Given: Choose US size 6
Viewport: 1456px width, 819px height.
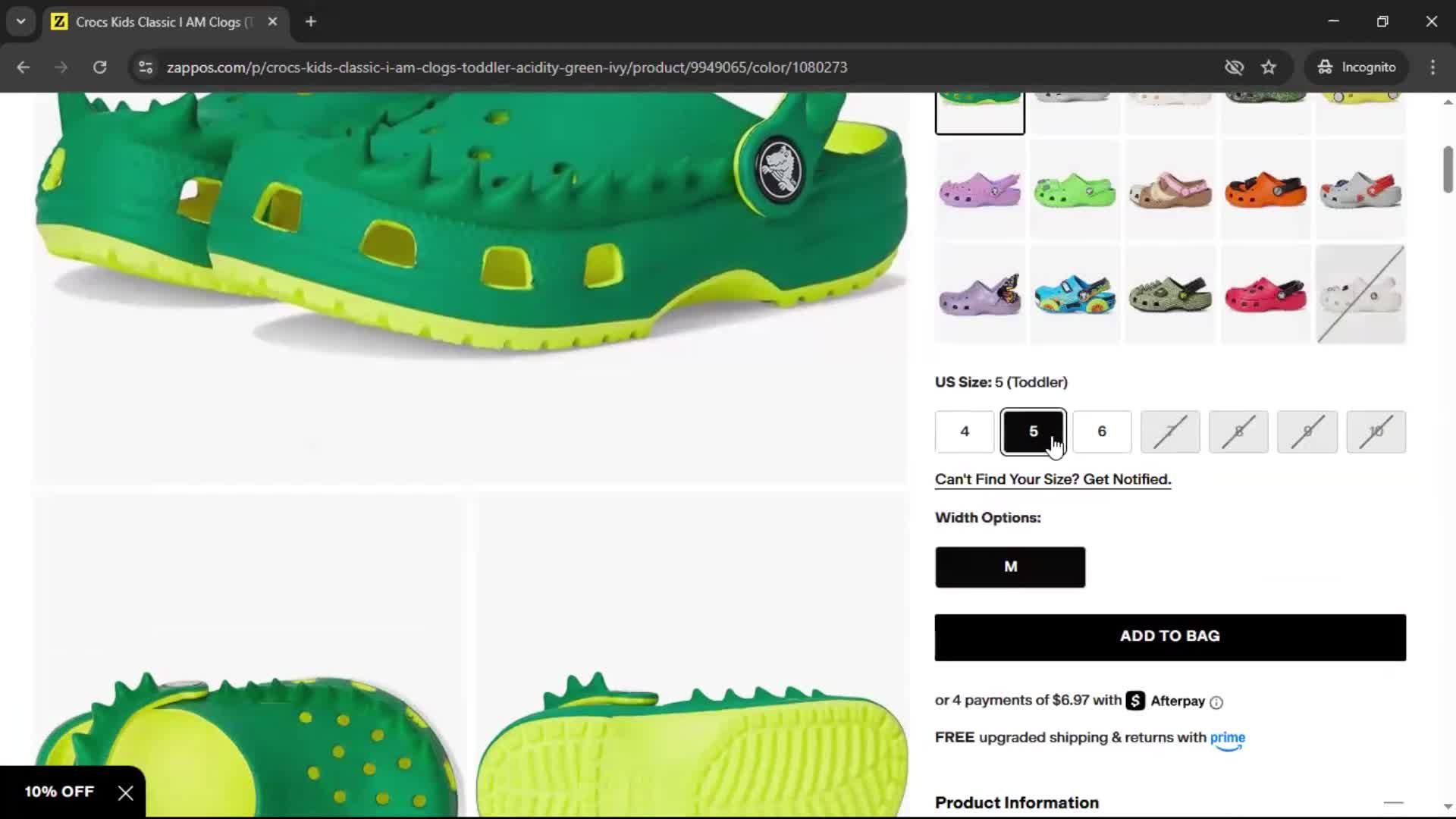Looking at the screenshot, I should (1102, 431).
